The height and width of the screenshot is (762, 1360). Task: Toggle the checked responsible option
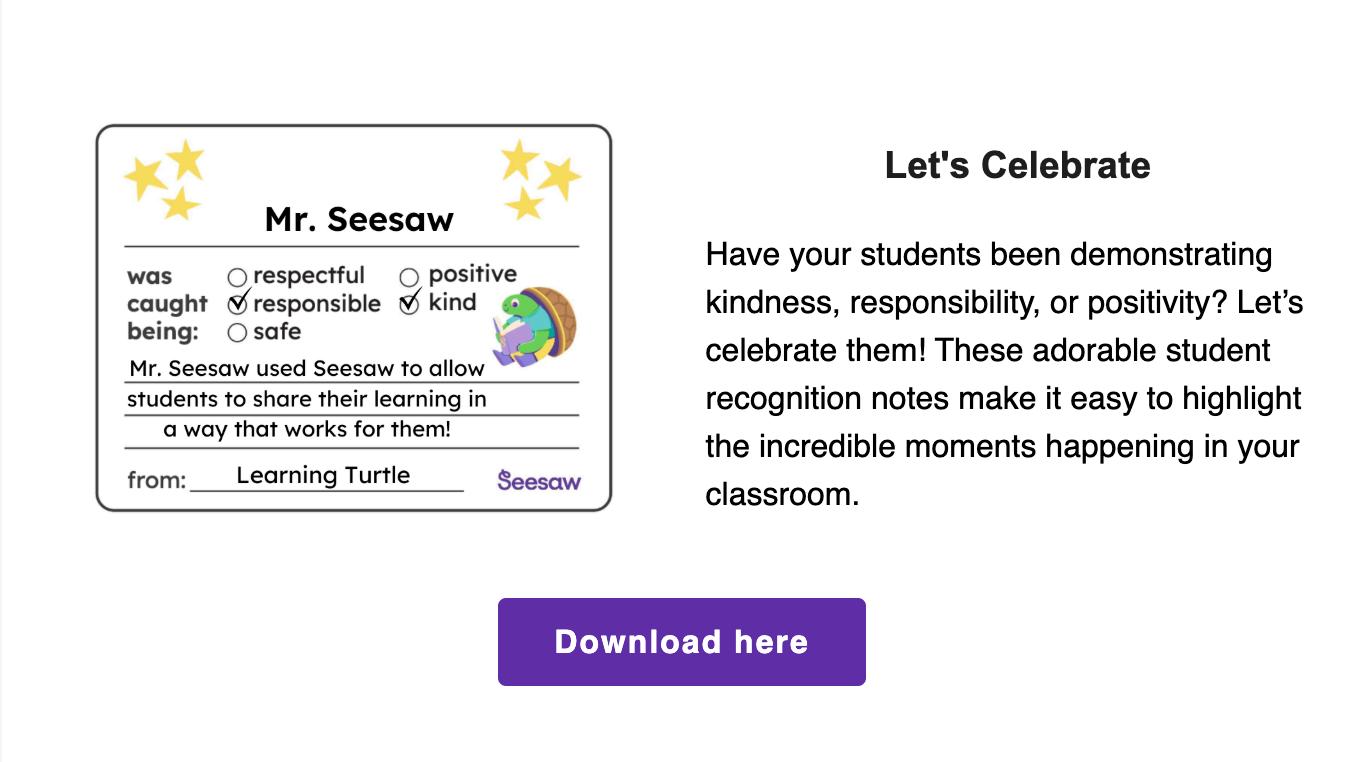click(238, 303)
